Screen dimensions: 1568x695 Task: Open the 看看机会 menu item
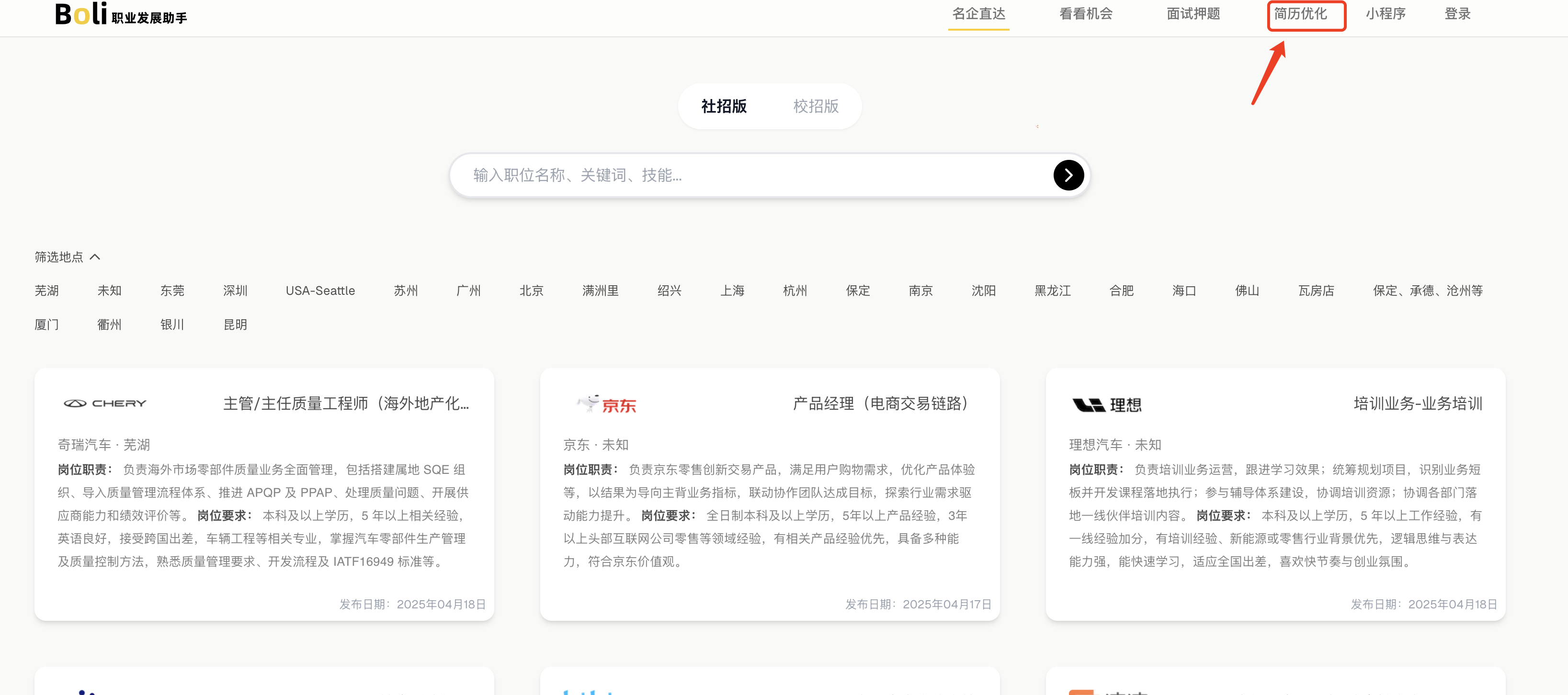(1085, 14)
